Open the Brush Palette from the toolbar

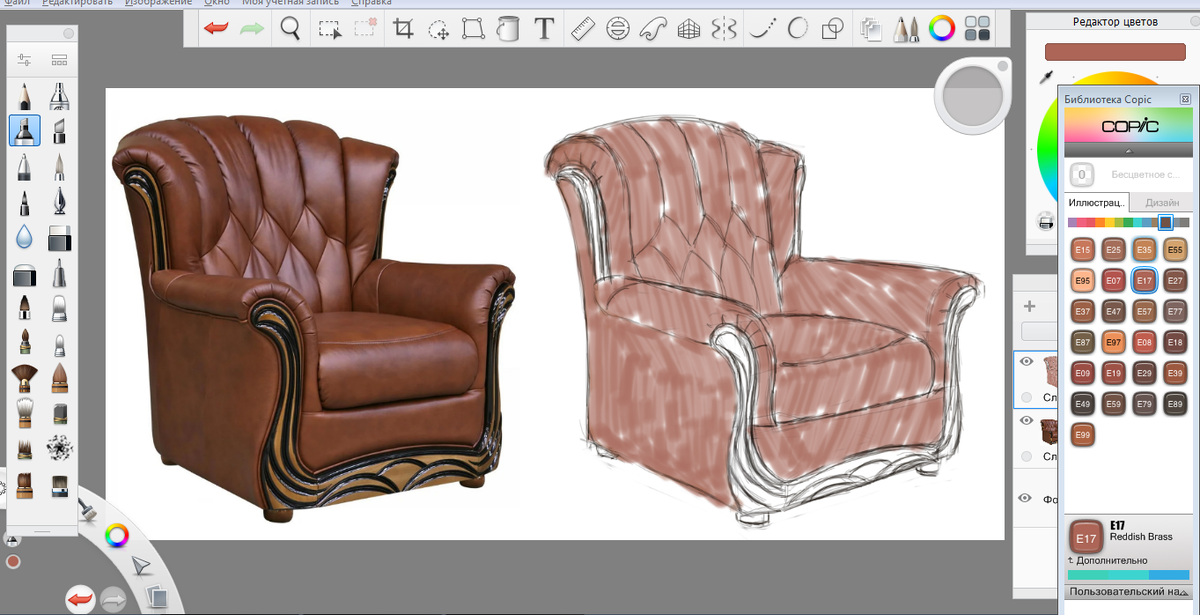tap(906, 29)
